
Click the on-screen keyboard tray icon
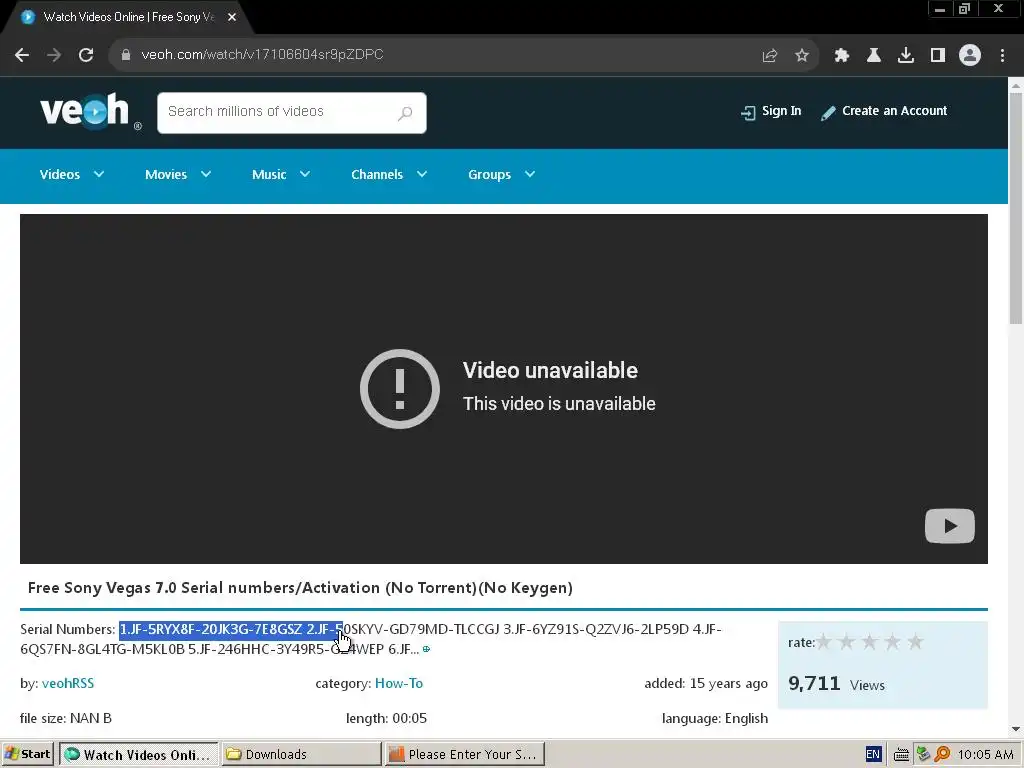901,755
